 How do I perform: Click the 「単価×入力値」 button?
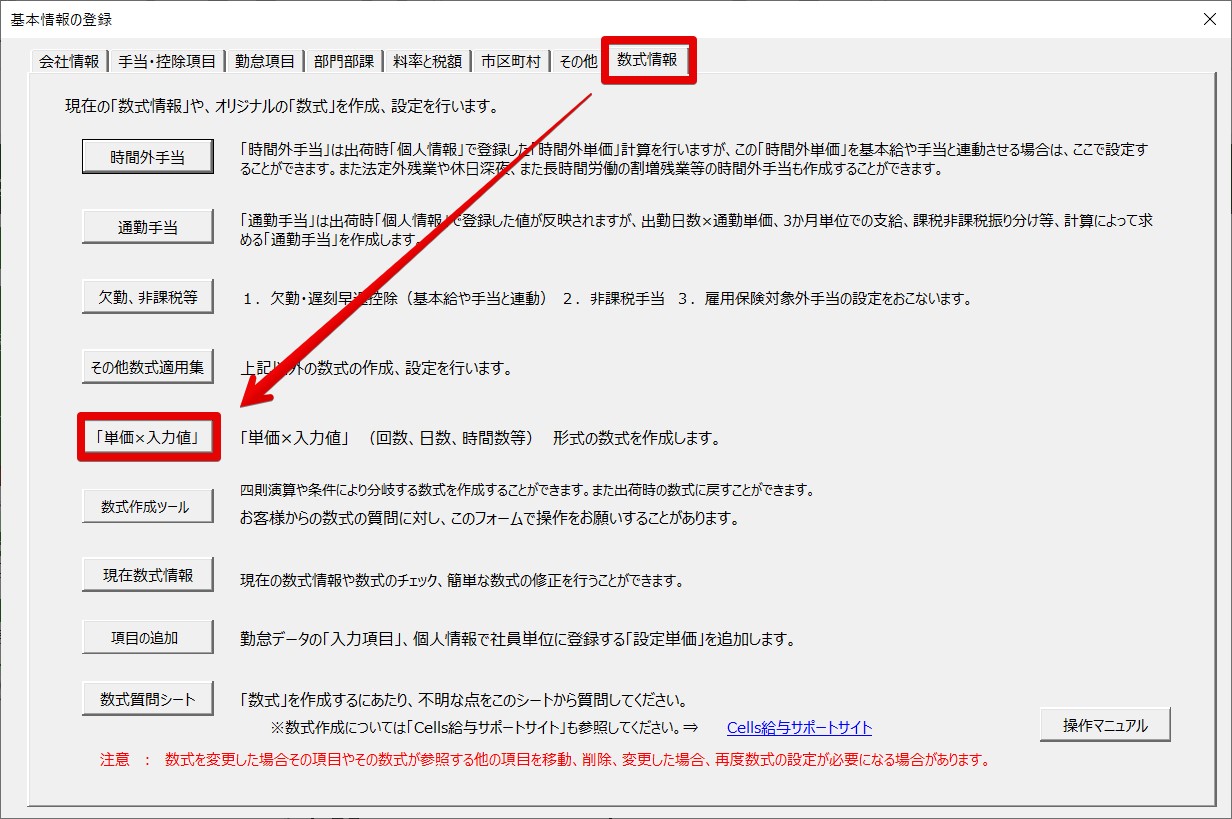tap(148, 437)
